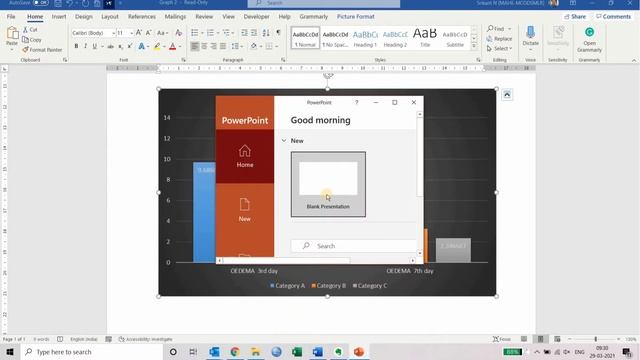Viewport: 640px width, 360px height.
Task: Toggle Show/Hide paragraph marks
Action: [x=278, y=33]
